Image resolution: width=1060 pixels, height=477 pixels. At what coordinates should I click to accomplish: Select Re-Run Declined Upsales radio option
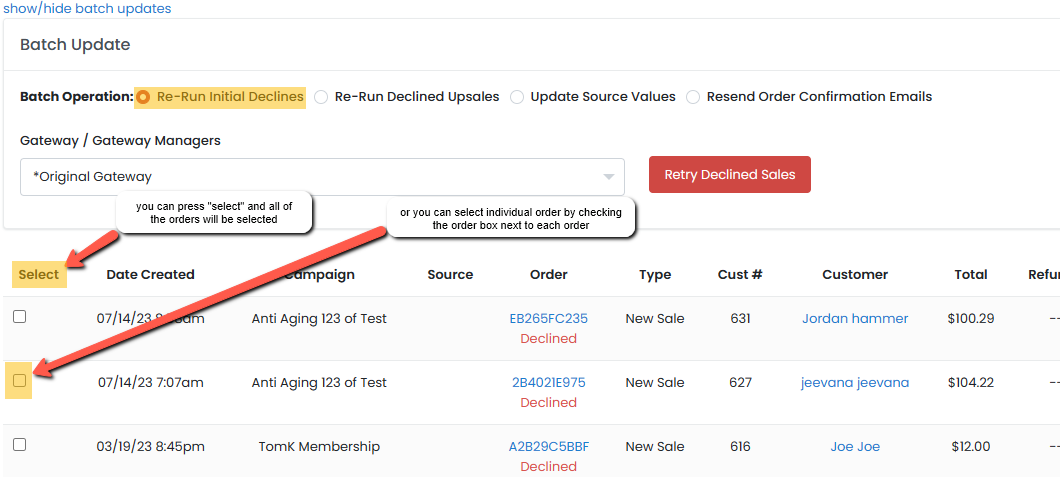pos(321,97)
